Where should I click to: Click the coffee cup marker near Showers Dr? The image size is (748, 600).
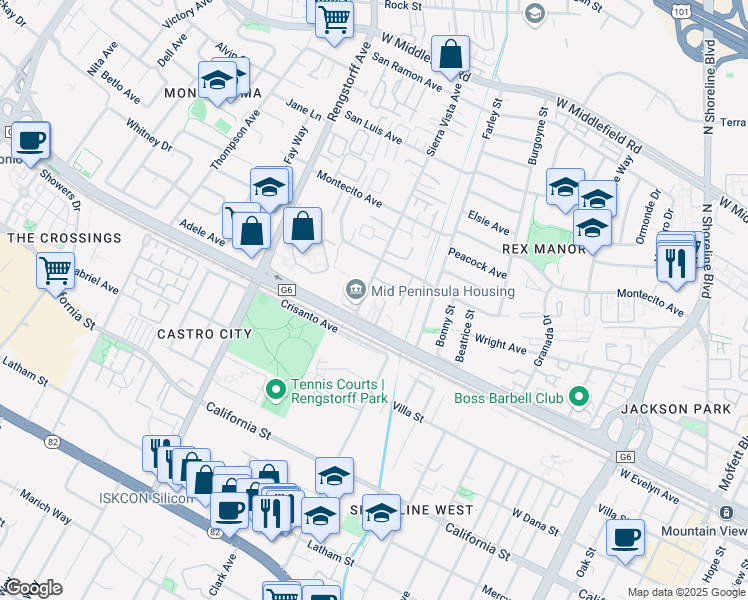click(x=30, y=141)
